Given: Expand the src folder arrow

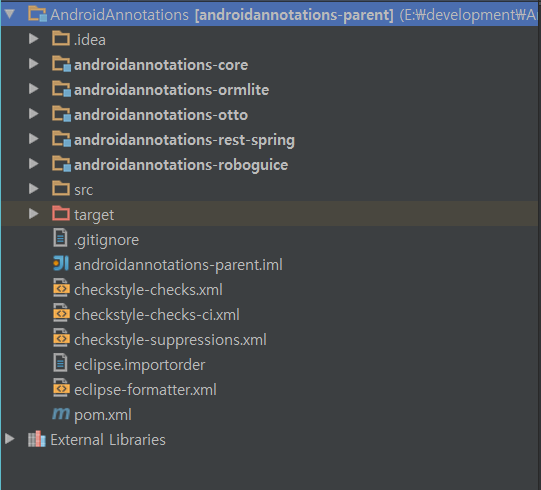Looking at the screenshot, I should pos(33,189).
